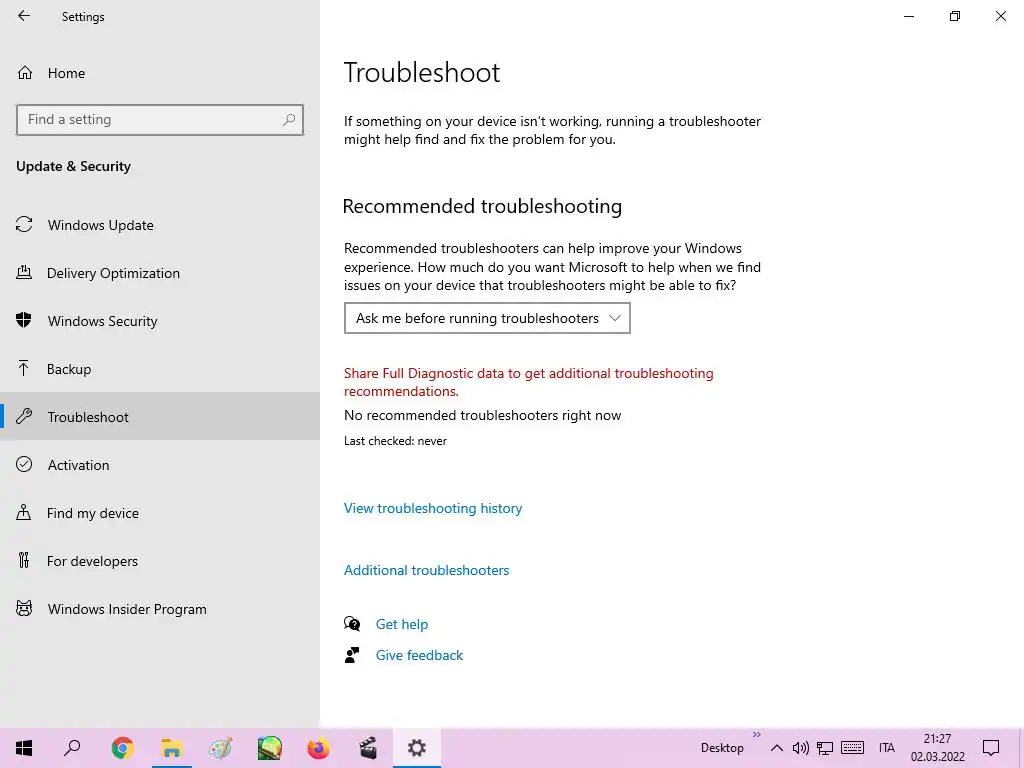Open Additional troubleshooters
This screenshot has height=768, width=1024.
click(426, 570)
